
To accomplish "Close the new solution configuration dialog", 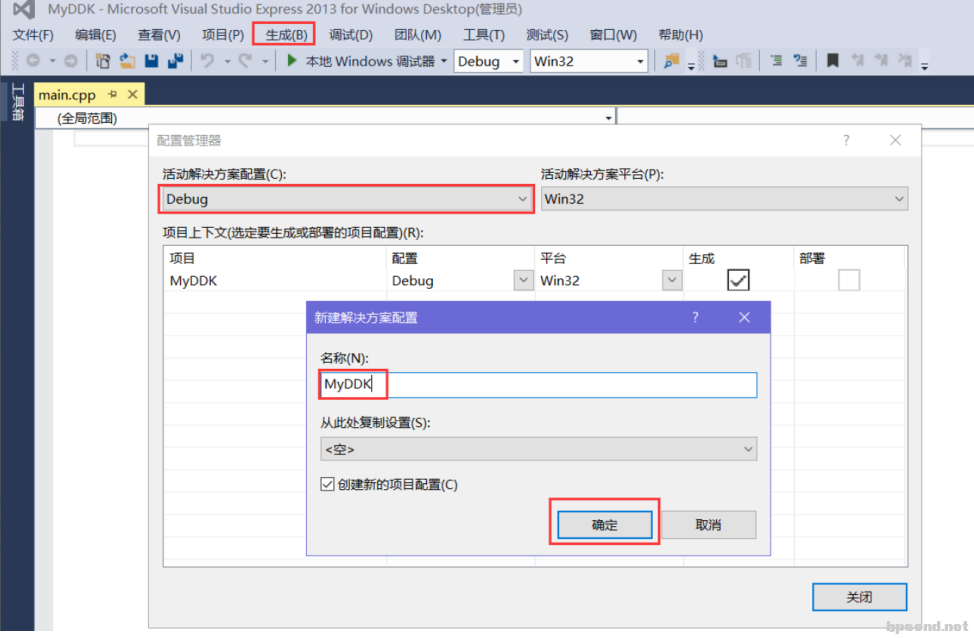I will (x=744, y=317).
